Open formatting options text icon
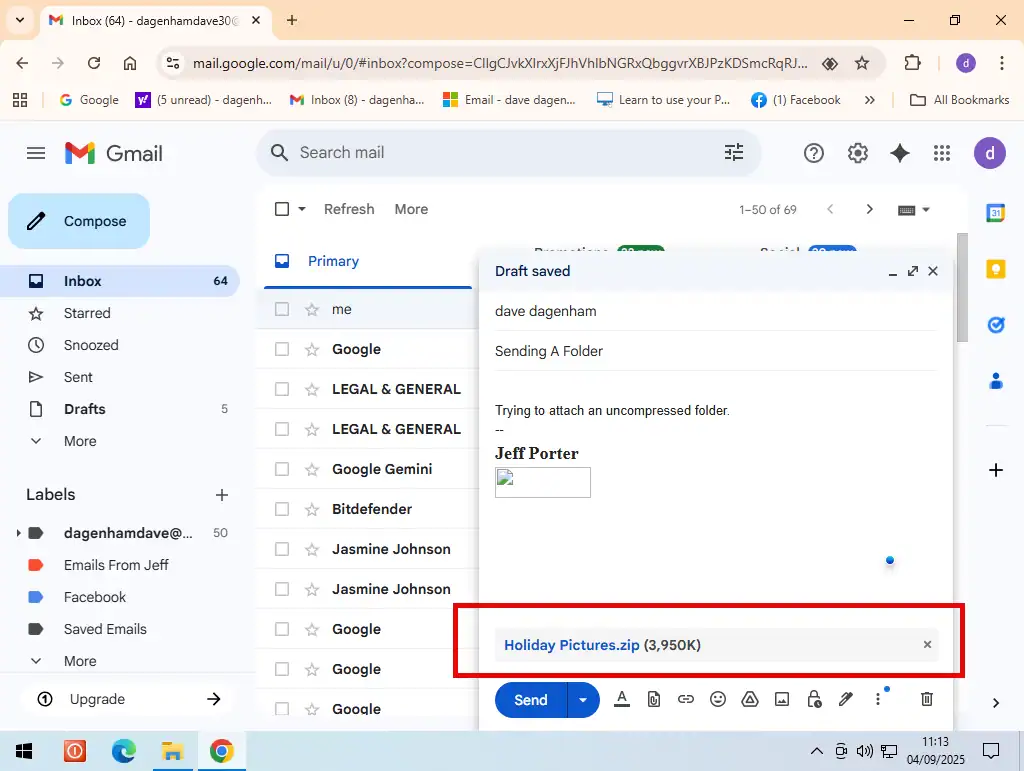 tap(621, 700)
